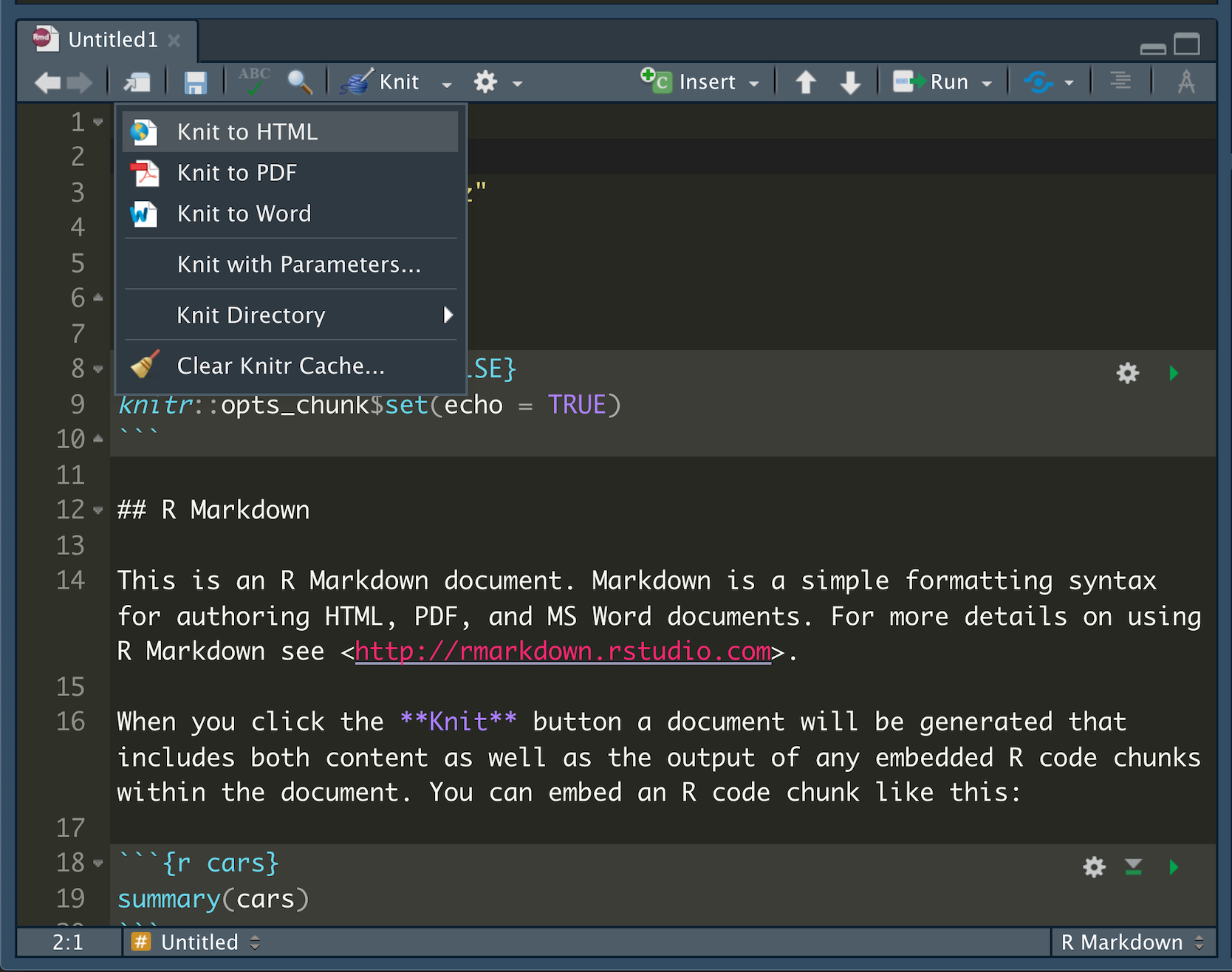
Task: Click the show in new window icon
Action: coord(137,82)
